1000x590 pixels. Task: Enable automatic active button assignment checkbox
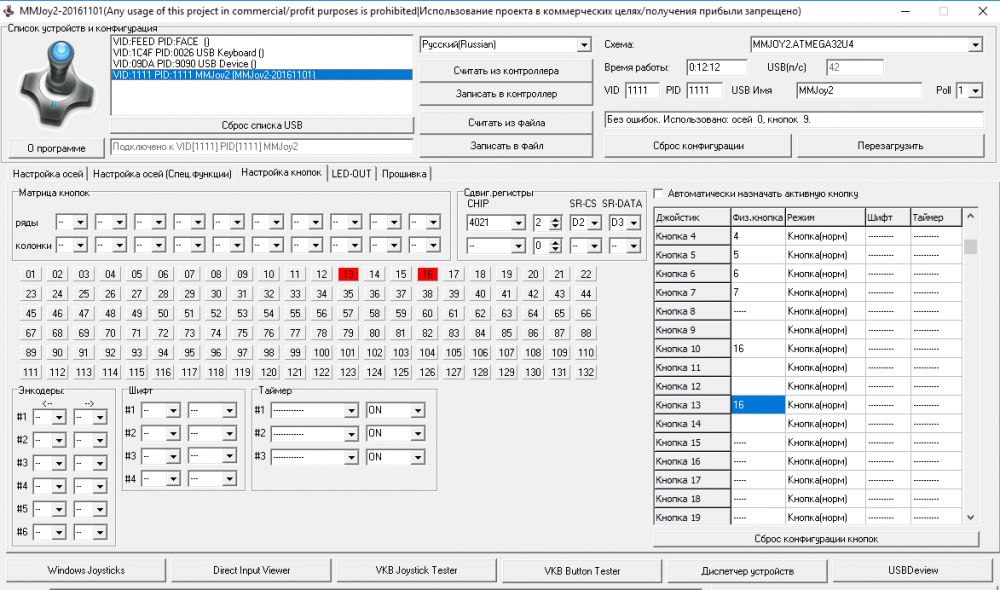point(658,193)
